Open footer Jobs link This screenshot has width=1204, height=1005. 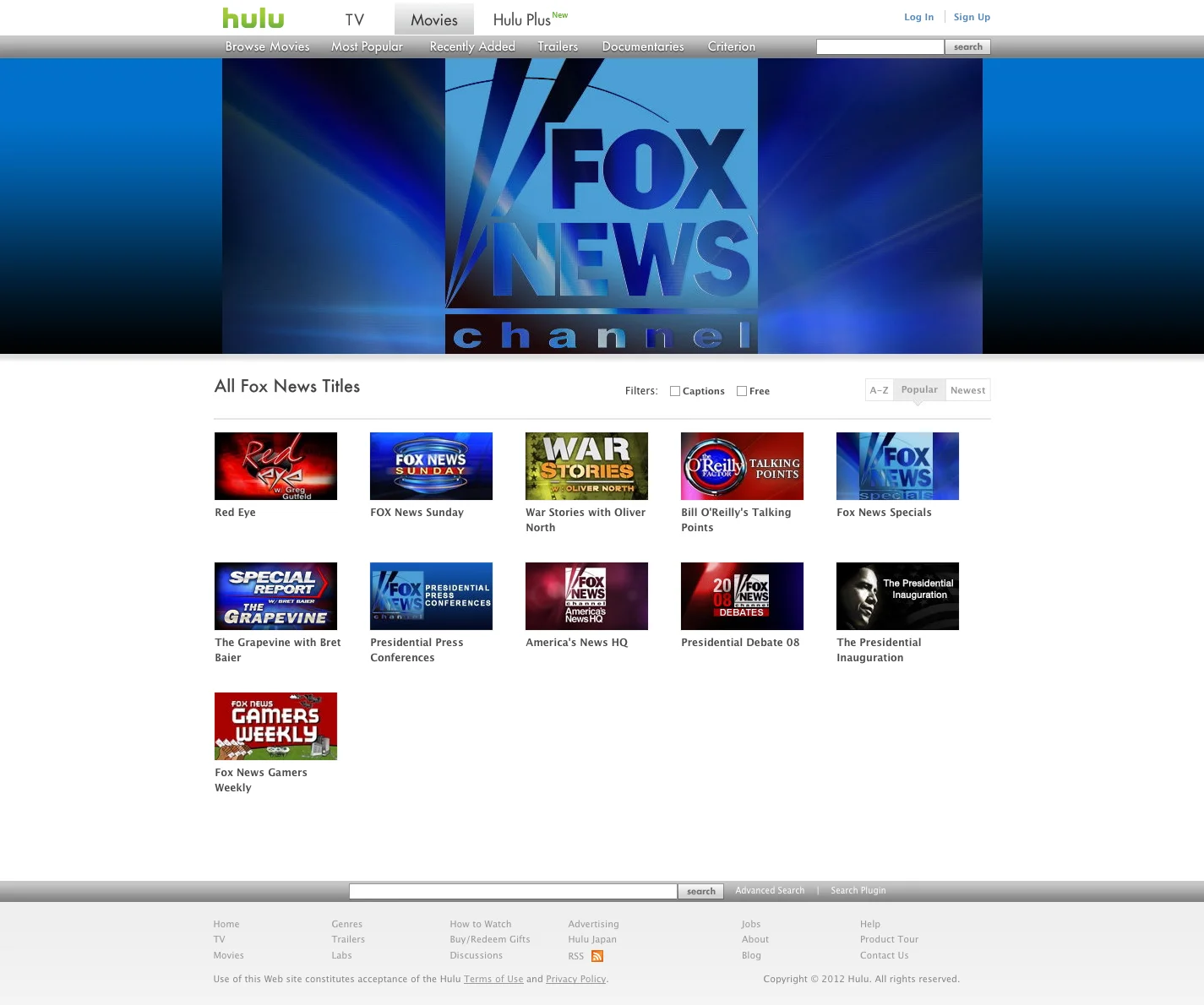750,924
